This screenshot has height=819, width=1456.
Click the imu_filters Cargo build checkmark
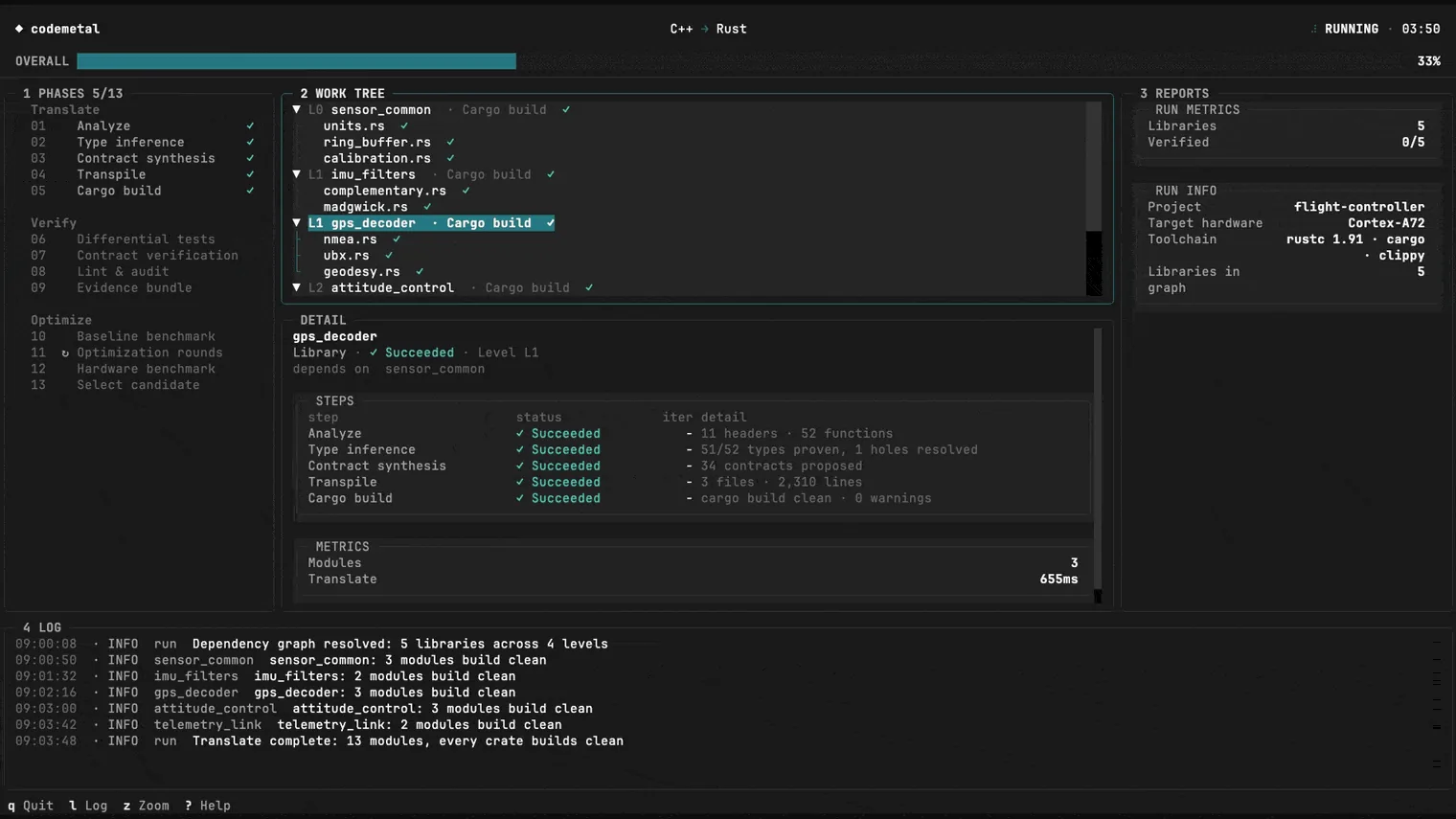551,175
